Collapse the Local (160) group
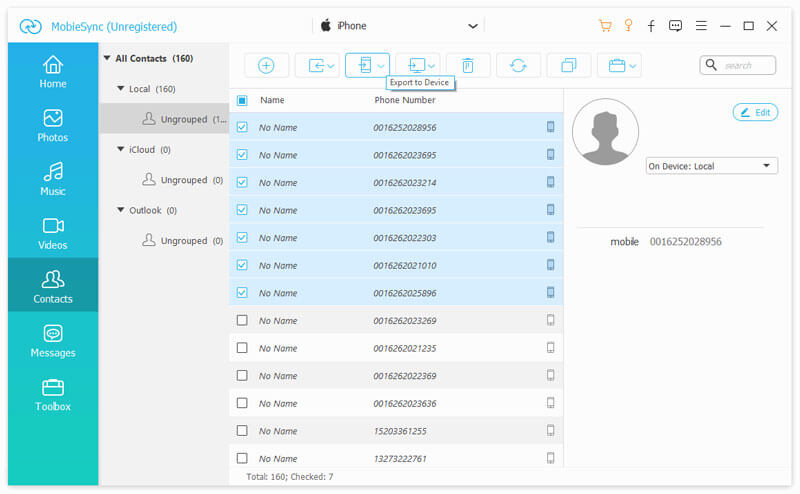Viewport: 800px width, 494px height. pos(121,88)
